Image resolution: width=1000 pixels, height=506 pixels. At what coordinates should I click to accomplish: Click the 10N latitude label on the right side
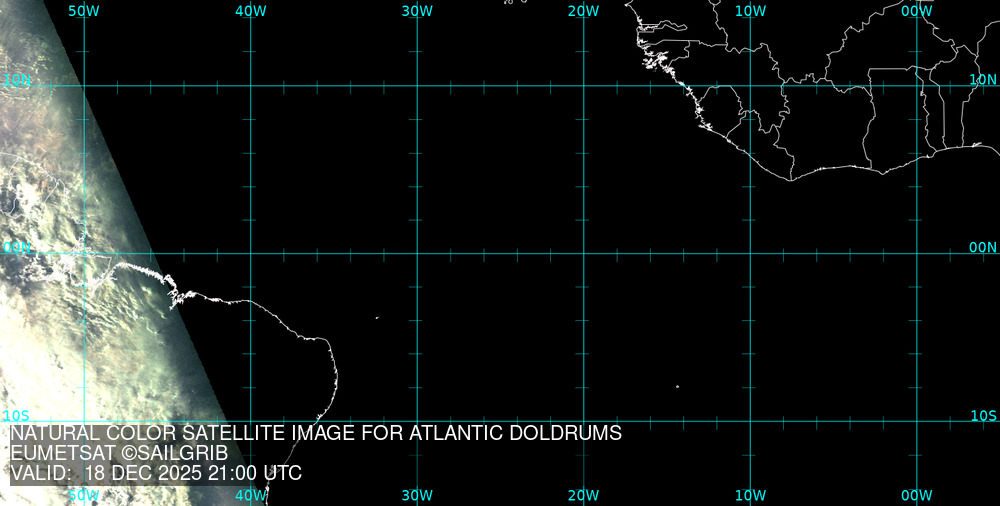983,79
